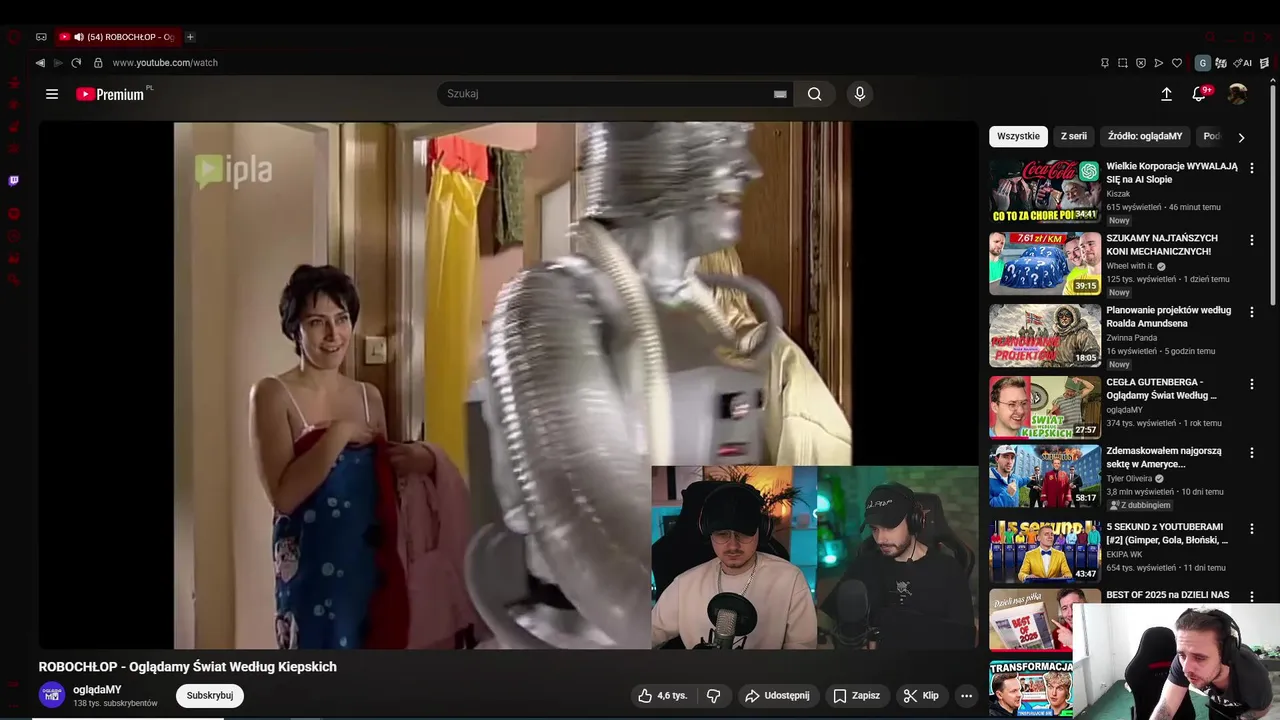This screenshot has width=1280, height=720.
Task: Open the account avatar menu
Action: coord(1238,94)
